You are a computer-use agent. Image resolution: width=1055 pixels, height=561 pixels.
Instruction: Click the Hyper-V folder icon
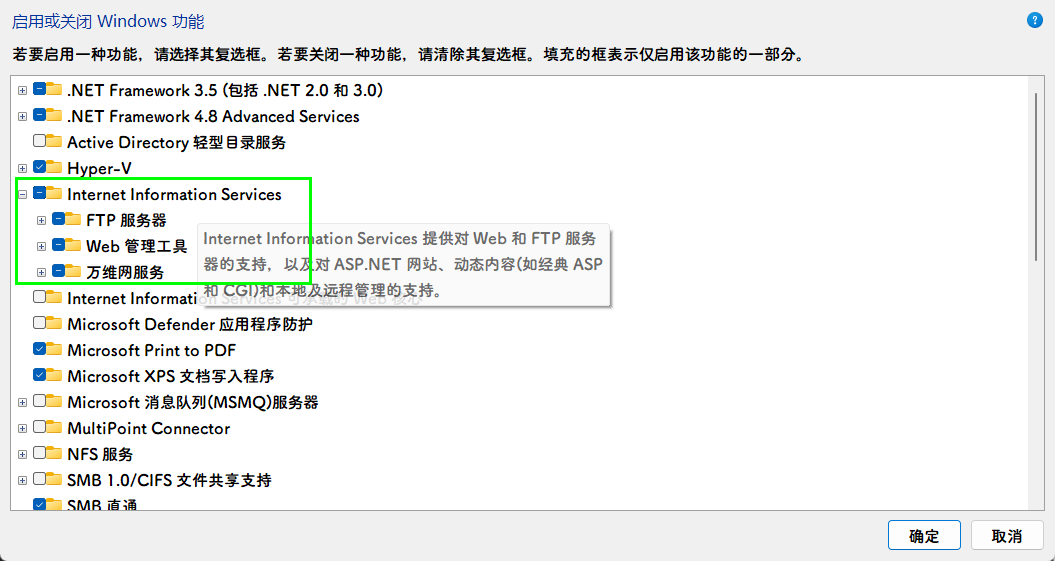pos(55,168)
